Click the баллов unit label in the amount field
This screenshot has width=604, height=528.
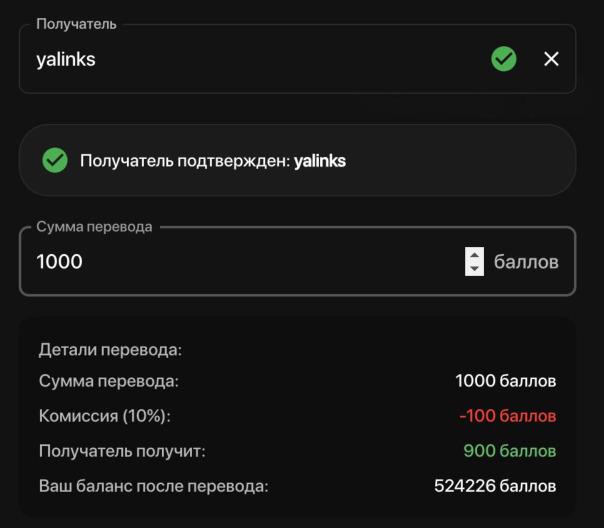click(526, 262)
